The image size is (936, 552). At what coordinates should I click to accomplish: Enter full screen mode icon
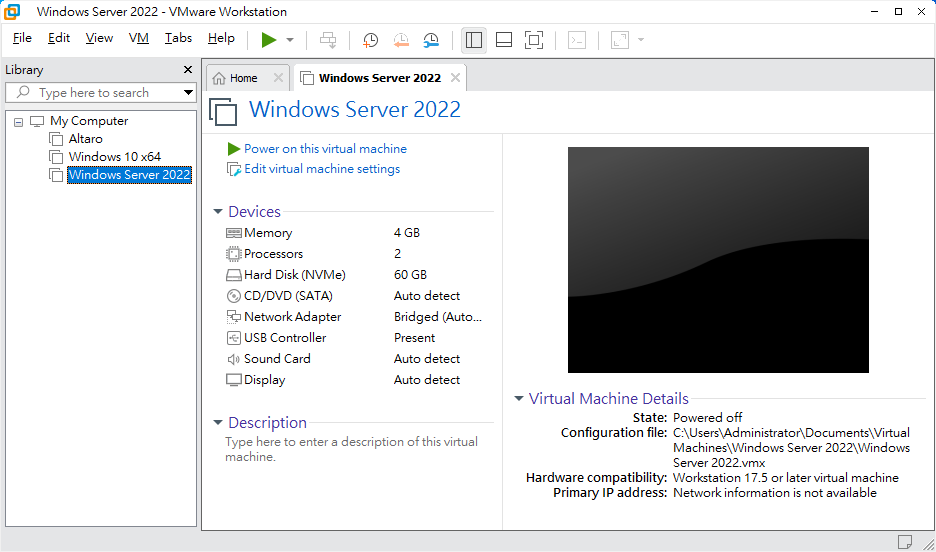click(534, 40)
